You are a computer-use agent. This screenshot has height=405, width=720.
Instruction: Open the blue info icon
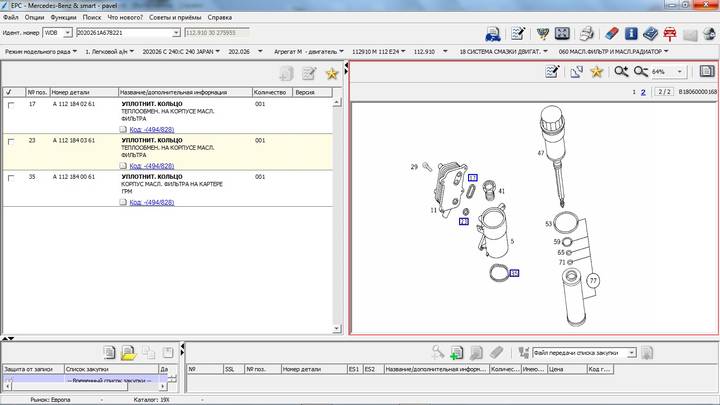point(631,33)
